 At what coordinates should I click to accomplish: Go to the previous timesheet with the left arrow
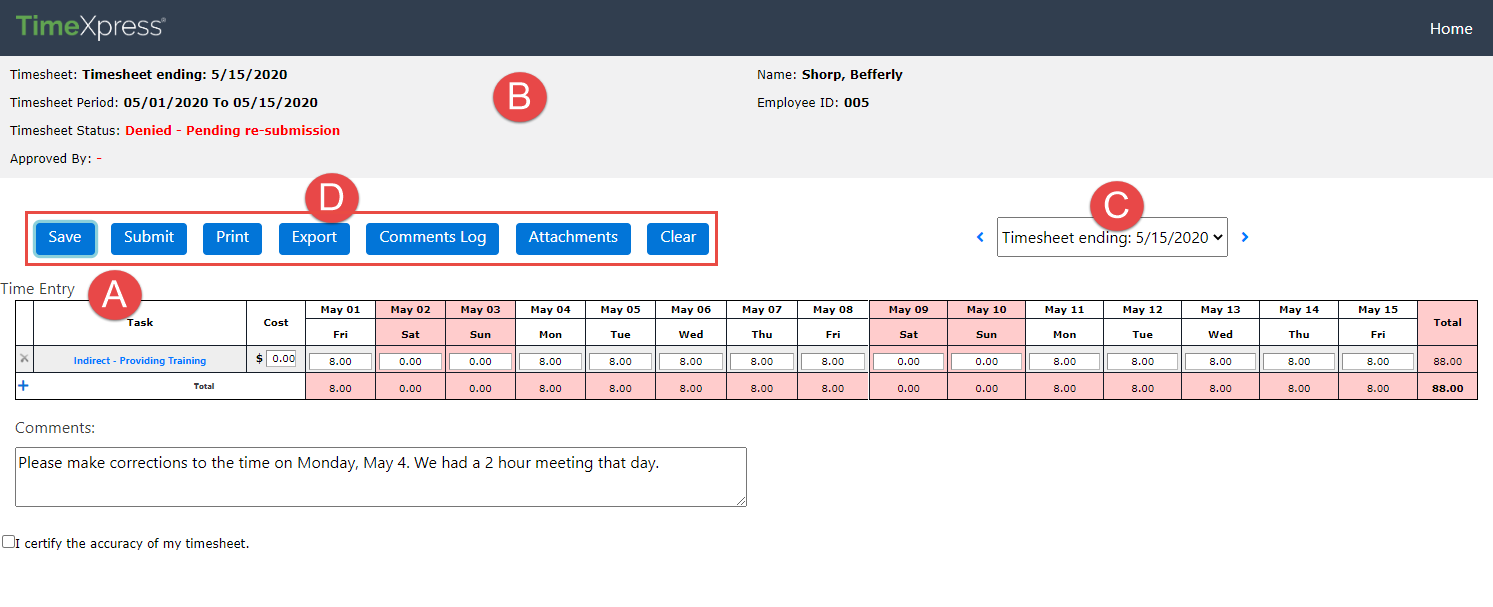[x=981, y=237]
